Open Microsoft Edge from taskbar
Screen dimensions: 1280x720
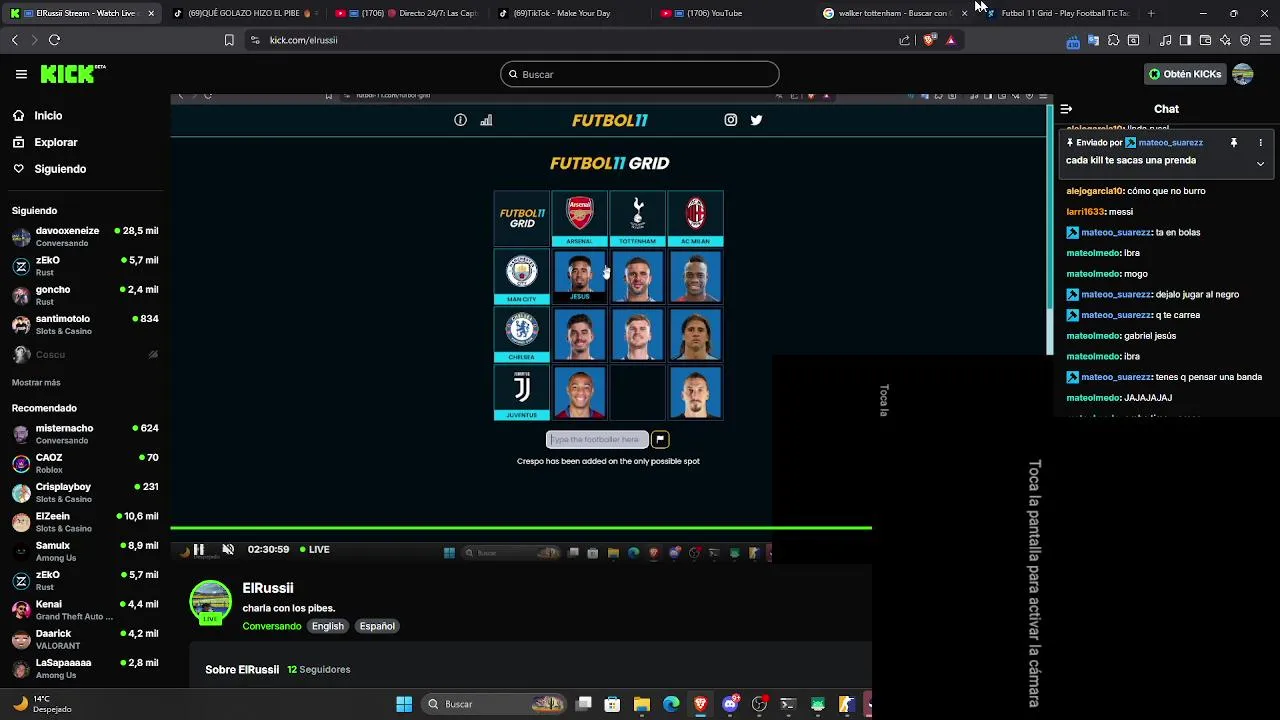coord(671,704)
